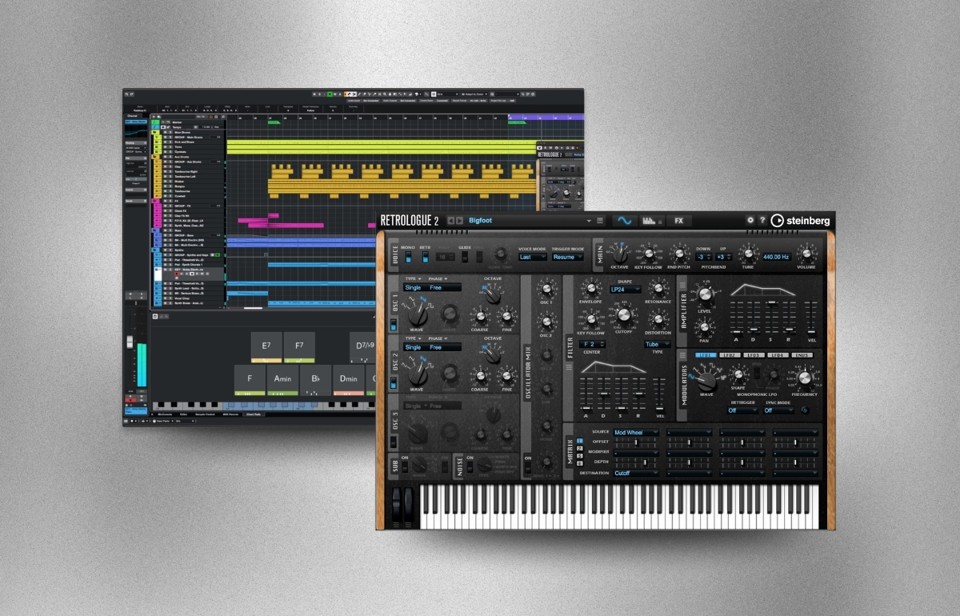960x616 pixels.
Task: Open matrix SOURCE dropdown showing Mod Wheel
Action: click(636, 432)
